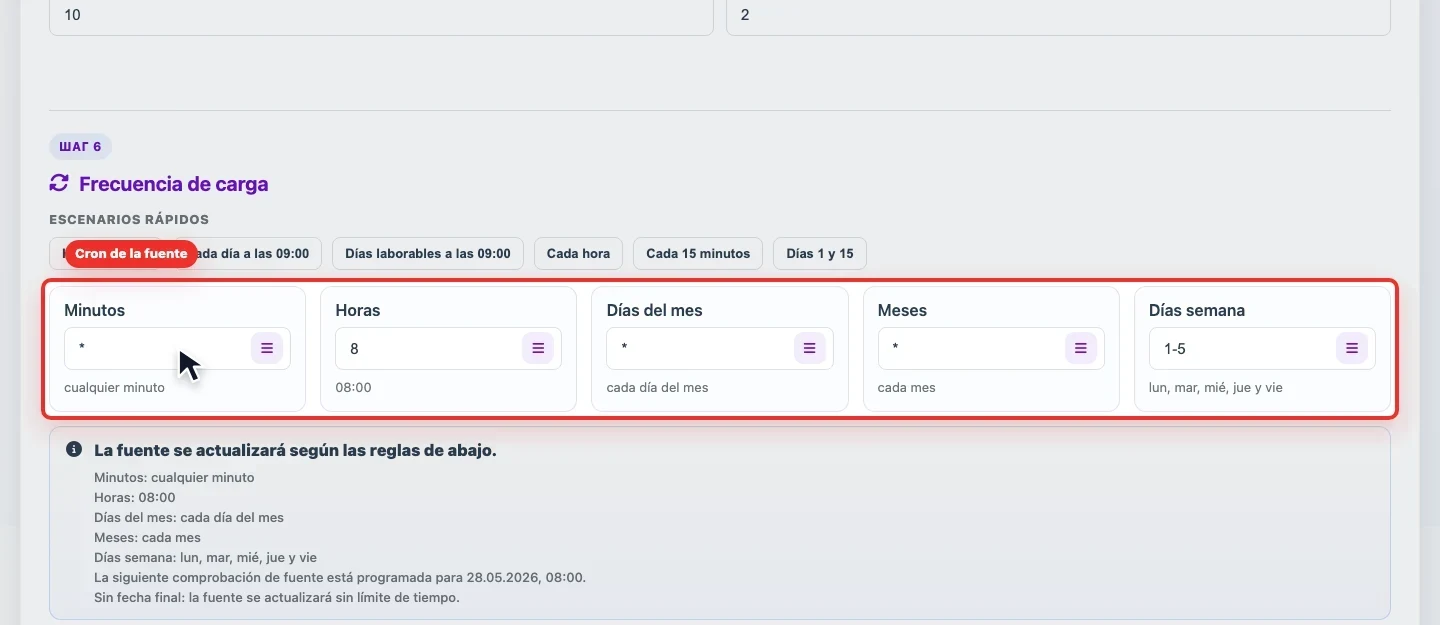This screenshot has height=625, width=1440.
Task: Open the Días semana options icon
Action: click(1352, 348)
